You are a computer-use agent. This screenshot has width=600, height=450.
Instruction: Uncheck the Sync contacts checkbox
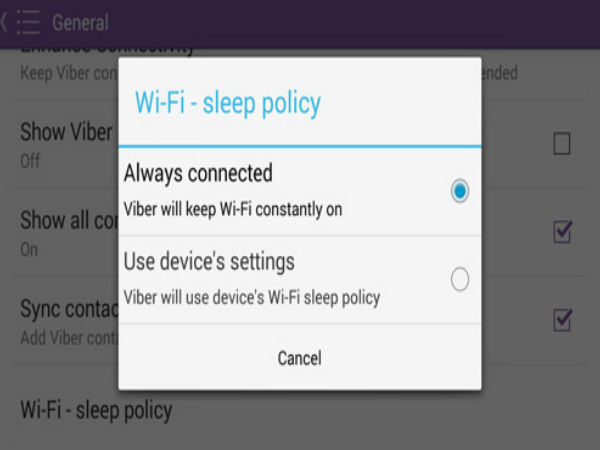pos(562,320)
